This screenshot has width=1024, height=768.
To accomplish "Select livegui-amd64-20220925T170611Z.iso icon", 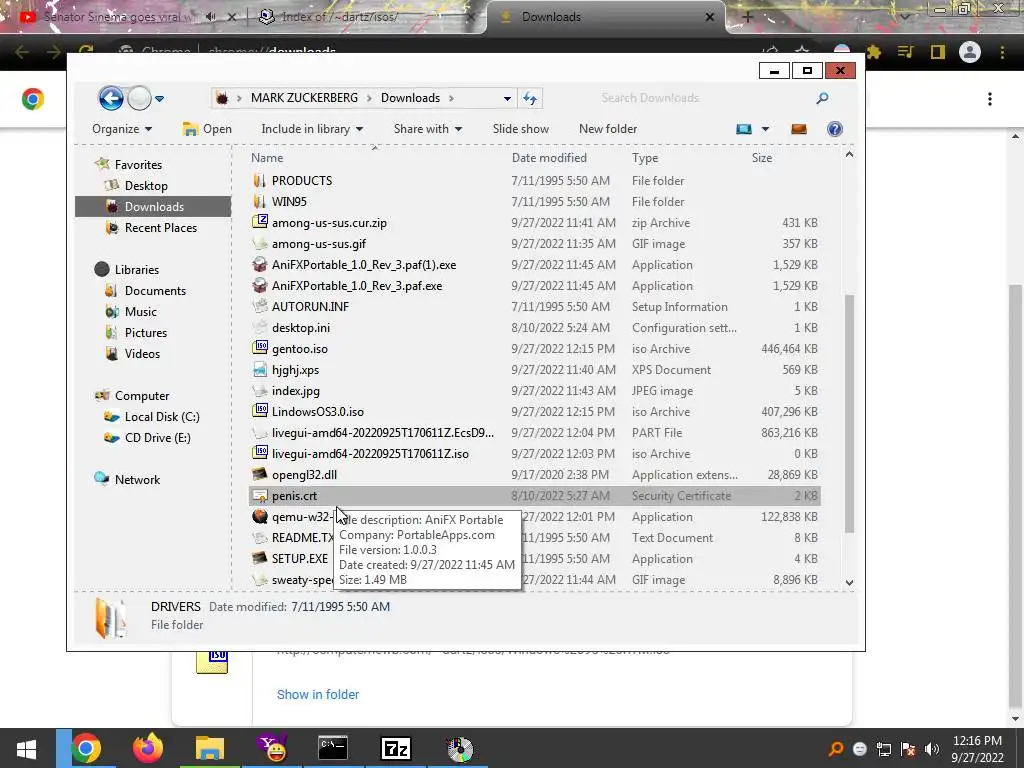I will pyautogui.click(x=260, y=453).
